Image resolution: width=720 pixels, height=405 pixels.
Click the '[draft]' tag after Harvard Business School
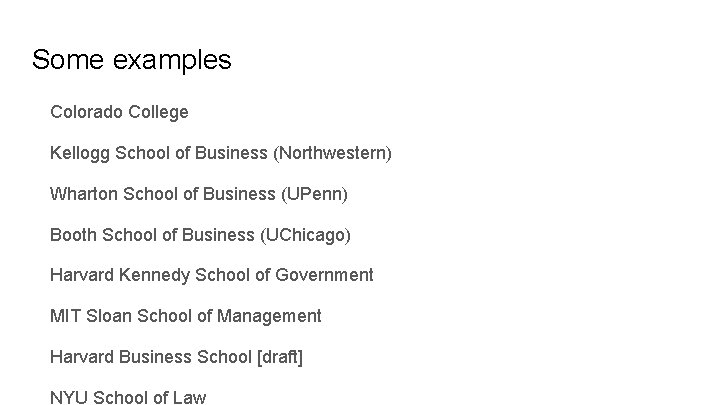click(x=280, y=356)
